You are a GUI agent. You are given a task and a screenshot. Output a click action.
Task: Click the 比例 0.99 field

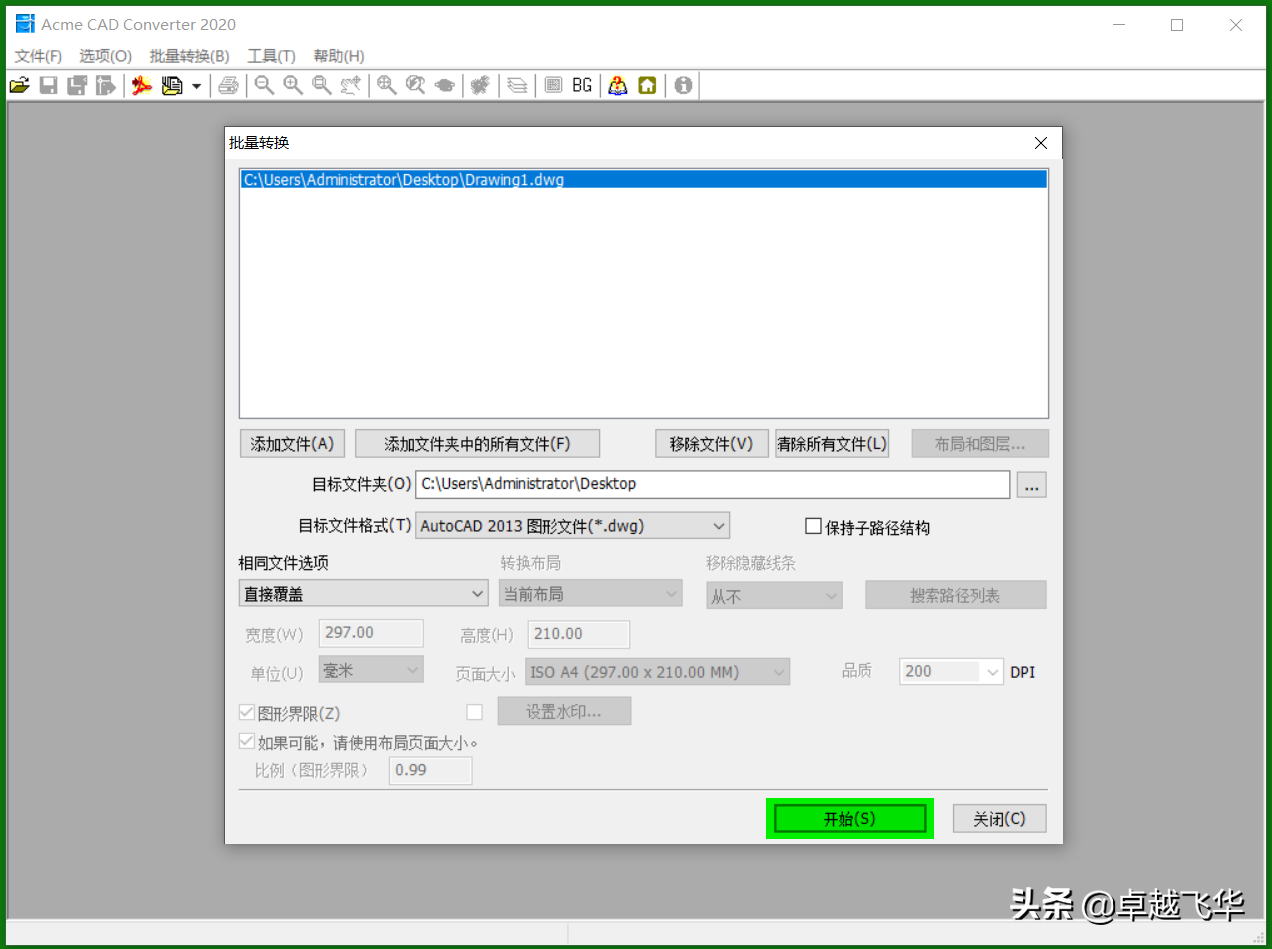pyautogui.click(x=430, y=770)
